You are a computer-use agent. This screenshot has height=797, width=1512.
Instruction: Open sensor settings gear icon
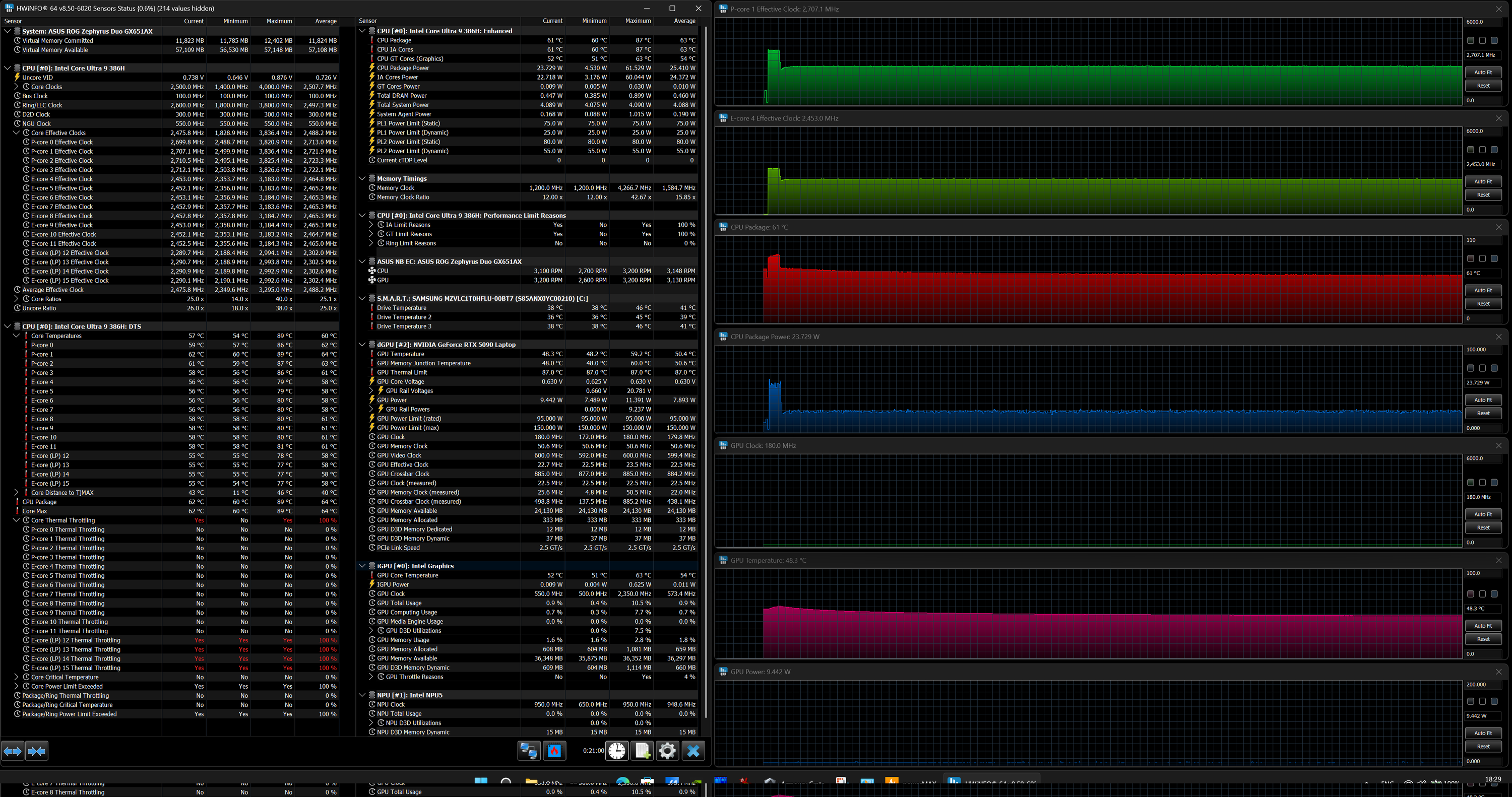tap(667, 751)
